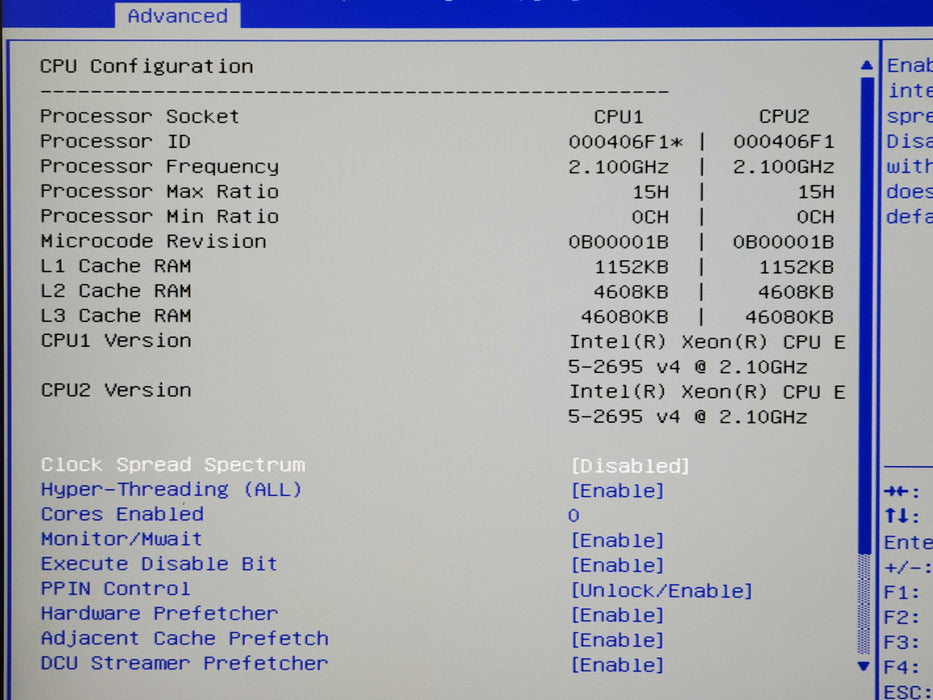Click the CPU1 L2 cache value 4608KB
This screenshot has width=933, height=700.
click(631, 292)
